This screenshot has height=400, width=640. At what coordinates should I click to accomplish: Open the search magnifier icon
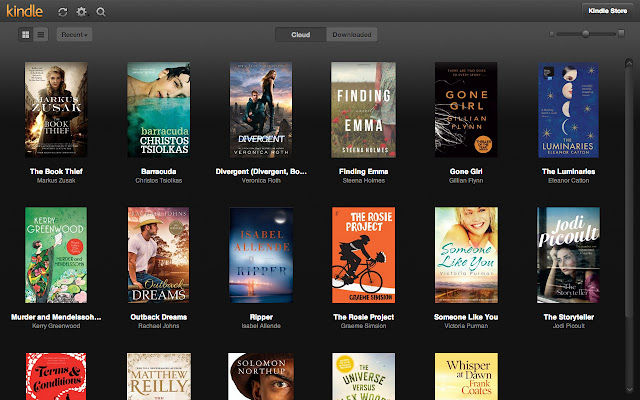[x=101, y=12]
